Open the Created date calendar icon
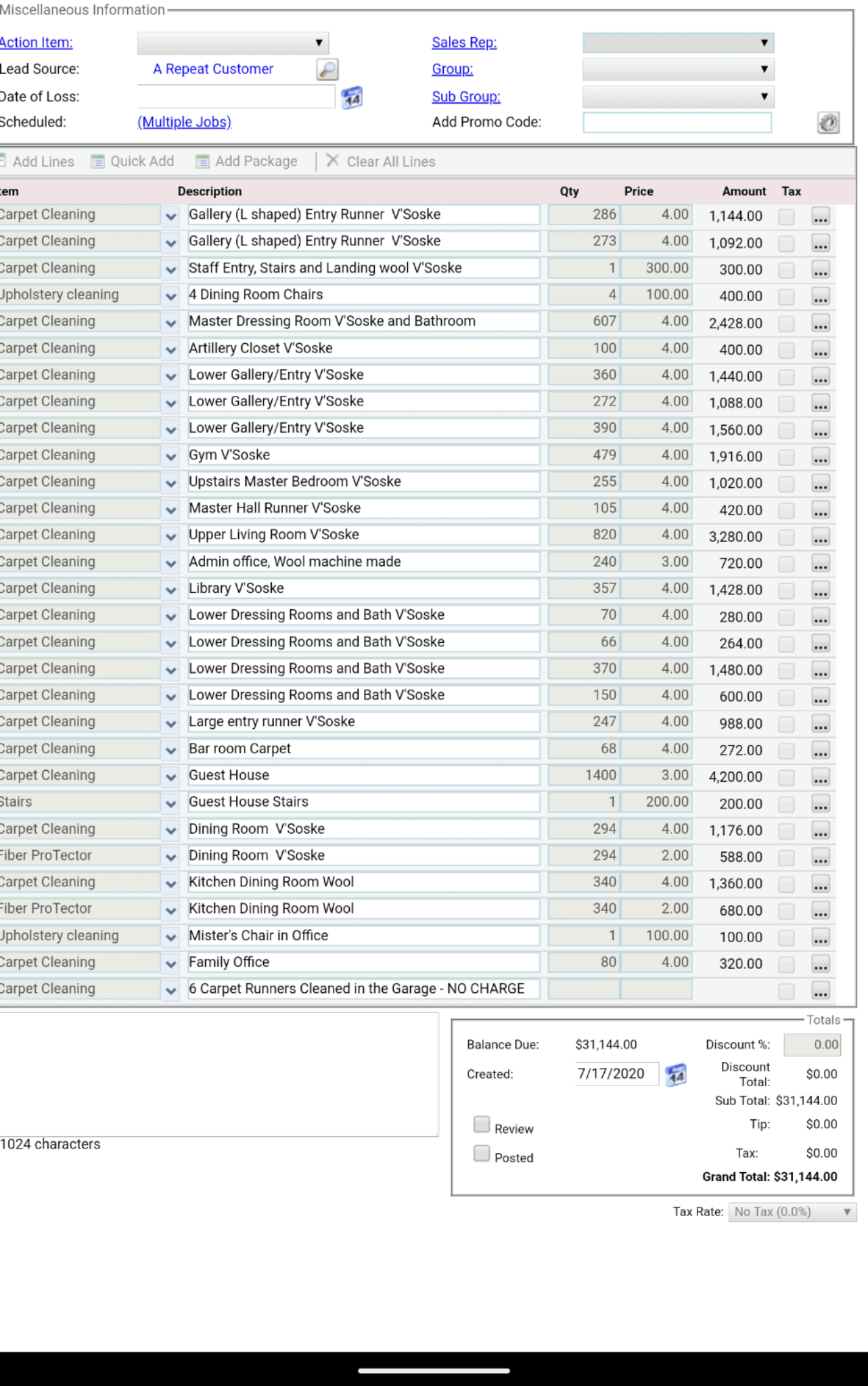Viewport: 868px width, 1386px height. (675, 1074)
